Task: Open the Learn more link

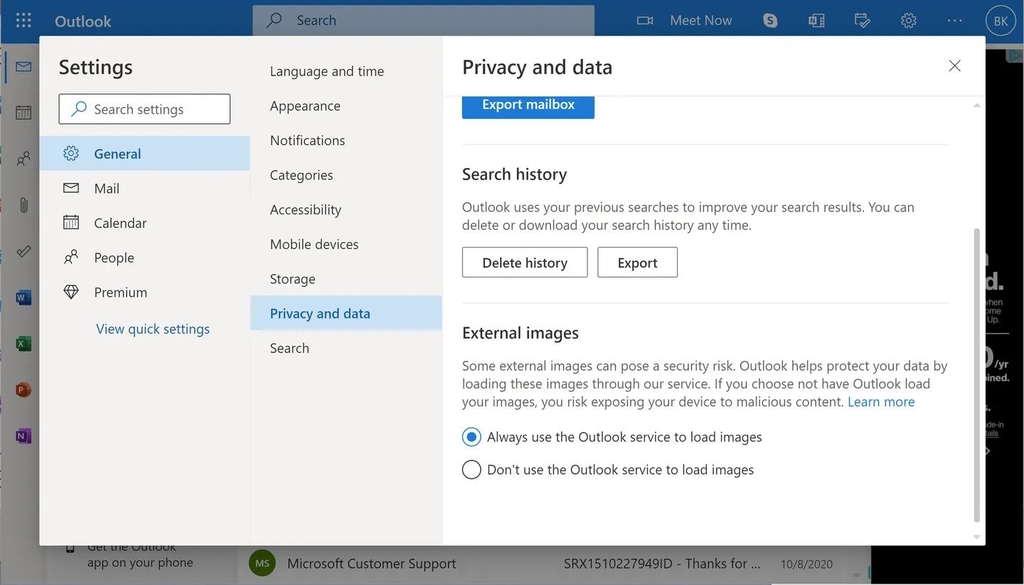Action: [881, 402]
